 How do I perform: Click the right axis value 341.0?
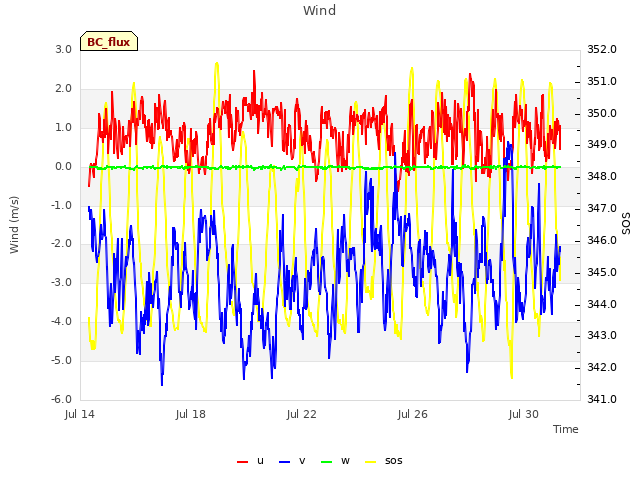[x=602, y=399]
